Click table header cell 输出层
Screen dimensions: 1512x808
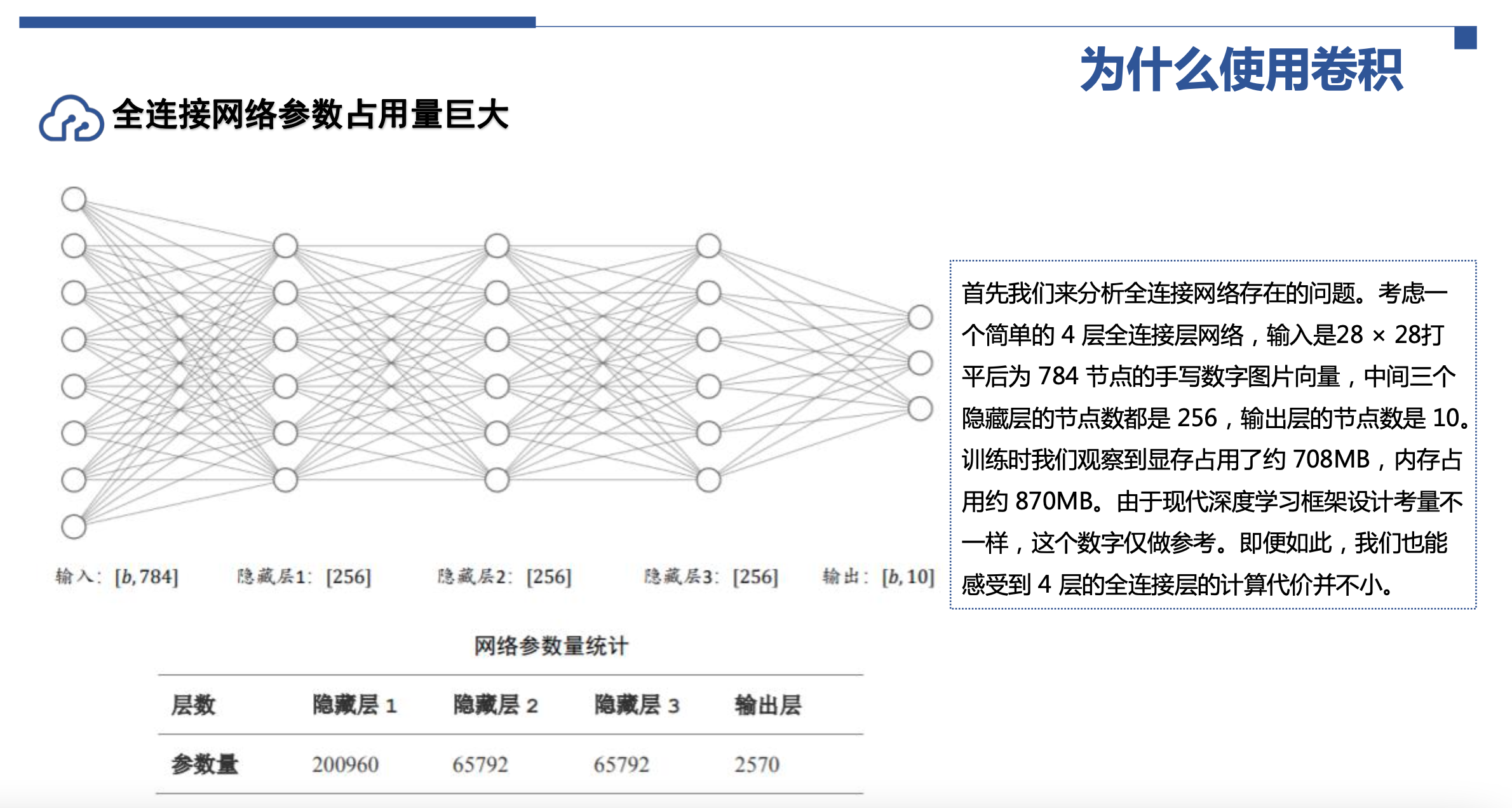click(768, 705)
